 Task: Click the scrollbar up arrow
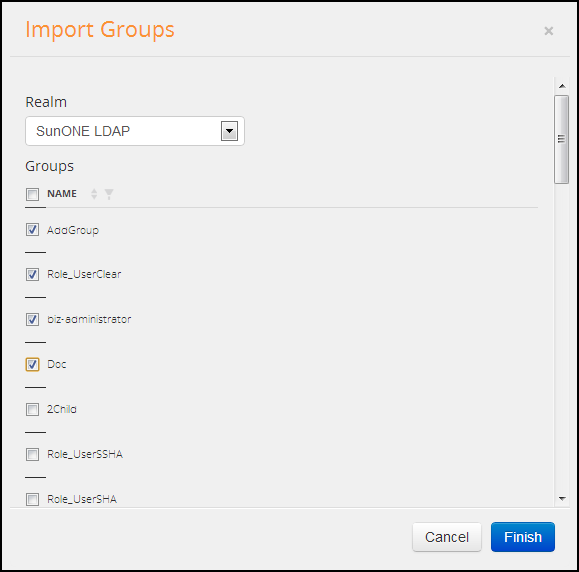[562, 86]
